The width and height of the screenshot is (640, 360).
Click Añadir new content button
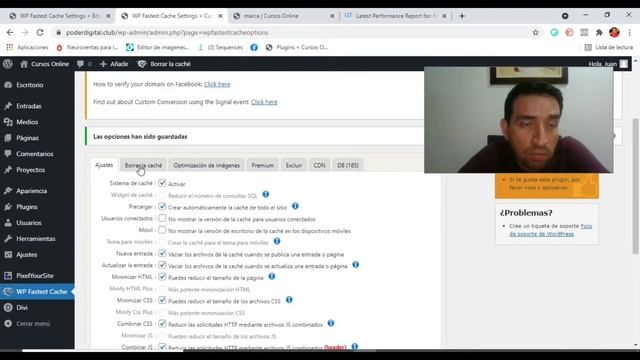click(114, 64)
